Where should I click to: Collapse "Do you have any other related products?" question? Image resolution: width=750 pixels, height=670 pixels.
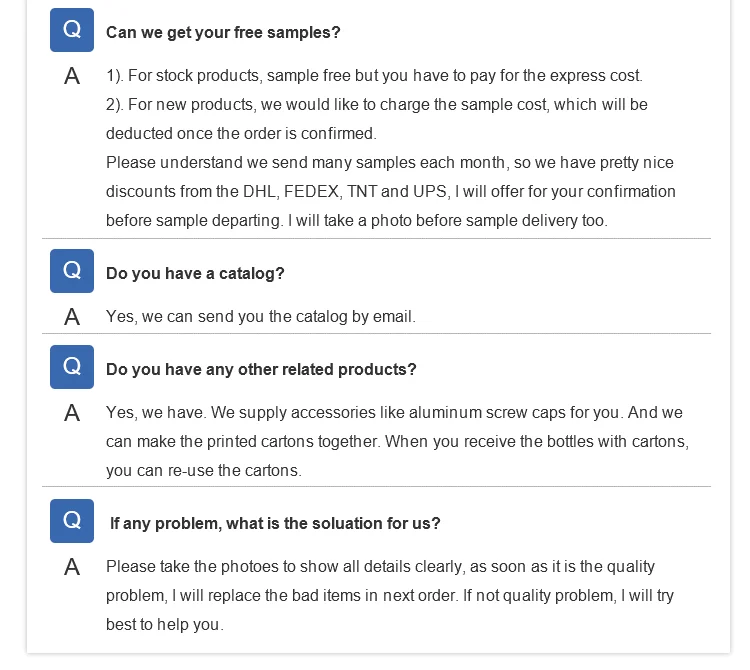coord(261,369)
